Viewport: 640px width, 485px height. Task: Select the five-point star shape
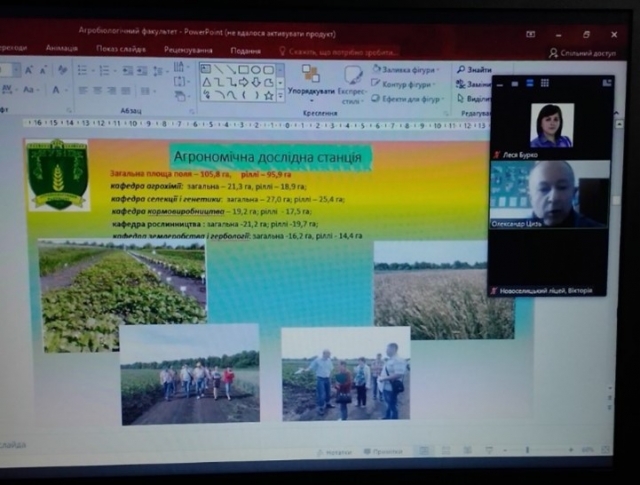(269, 96)
